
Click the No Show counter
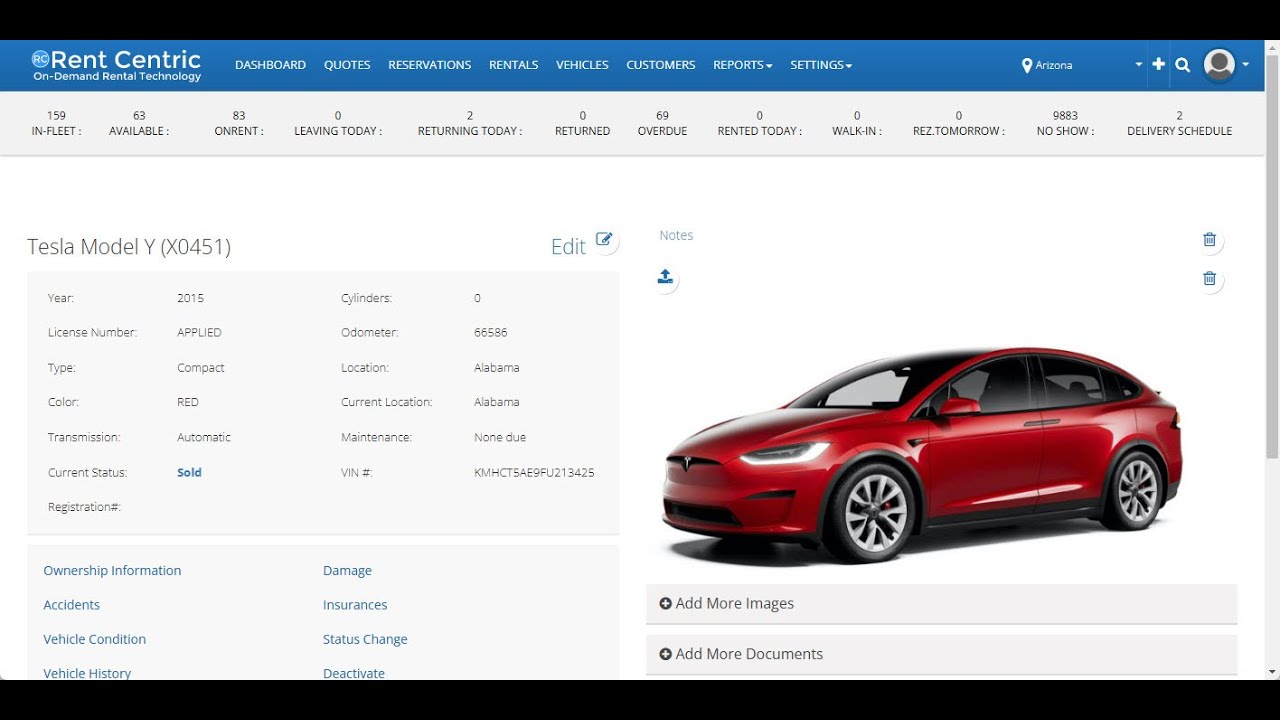point(1065,123)
